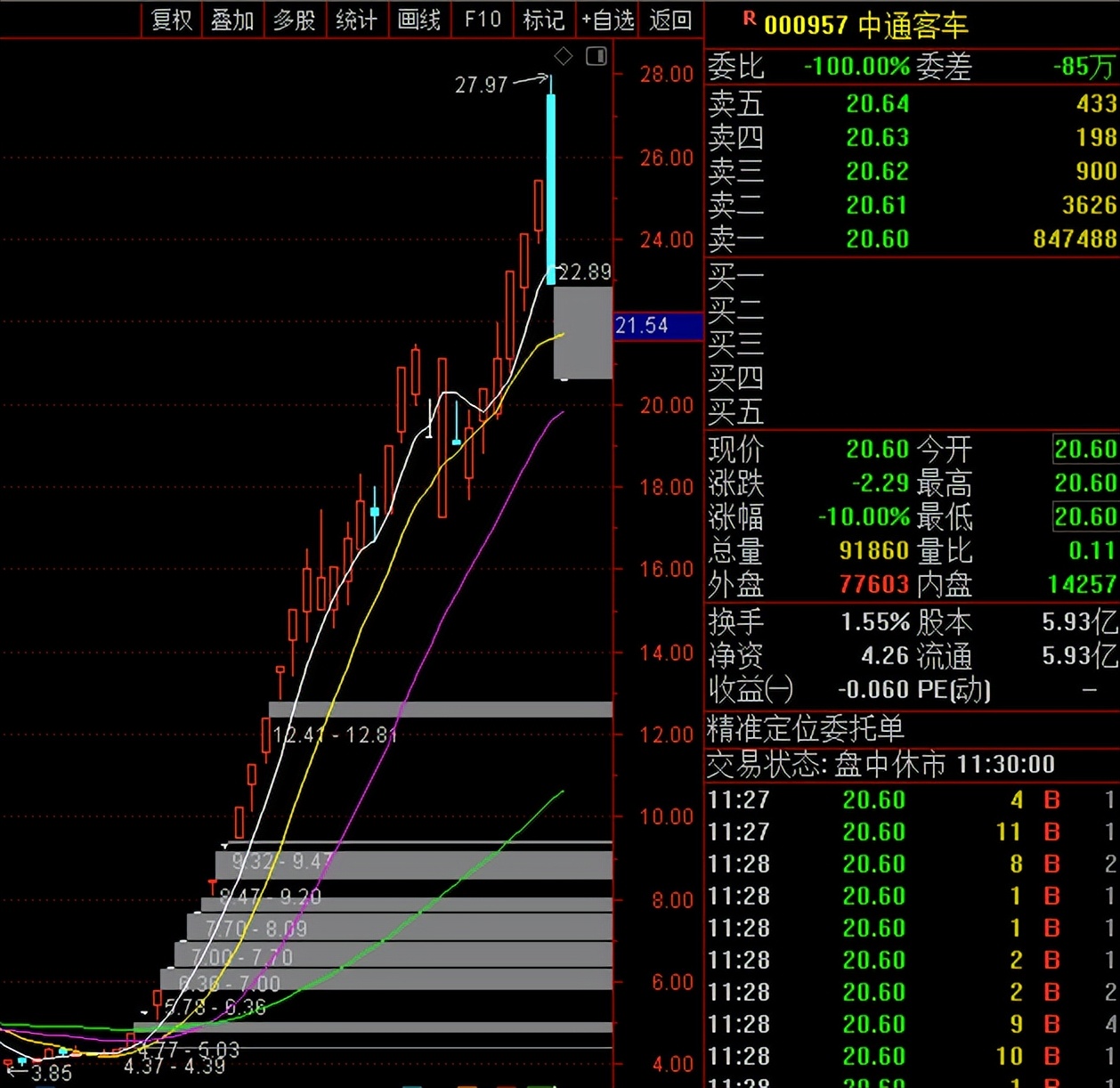The image size is (1120, 1088).
Task: Click the 委比 -100.00% value
Action: pos(856,67)
